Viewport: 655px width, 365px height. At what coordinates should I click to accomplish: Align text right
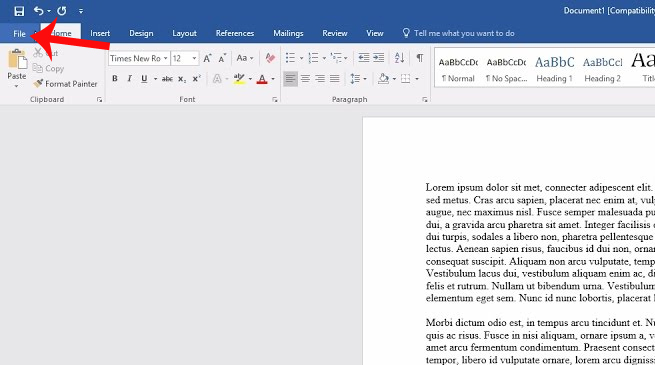(320, 79)
